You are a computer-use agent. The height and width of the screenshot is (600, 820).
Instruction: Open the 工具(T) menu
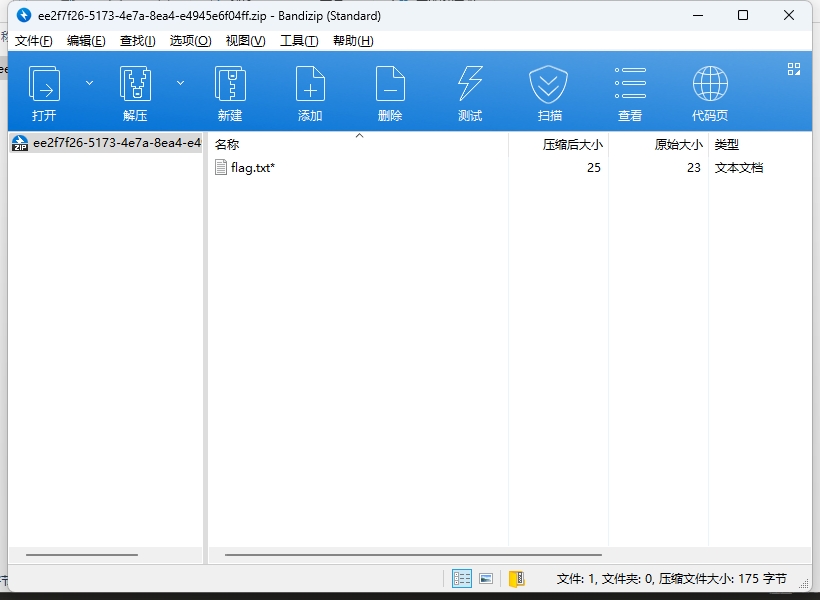(x=299, y=41)
